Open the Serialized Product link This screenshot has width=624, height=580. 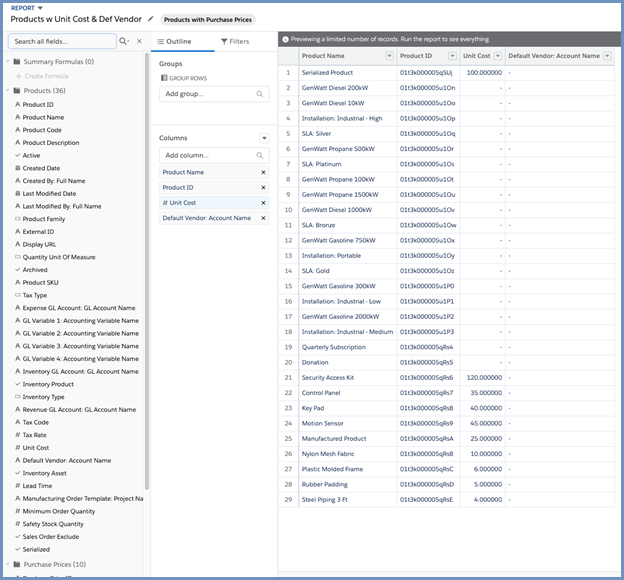tap(327, 72)
